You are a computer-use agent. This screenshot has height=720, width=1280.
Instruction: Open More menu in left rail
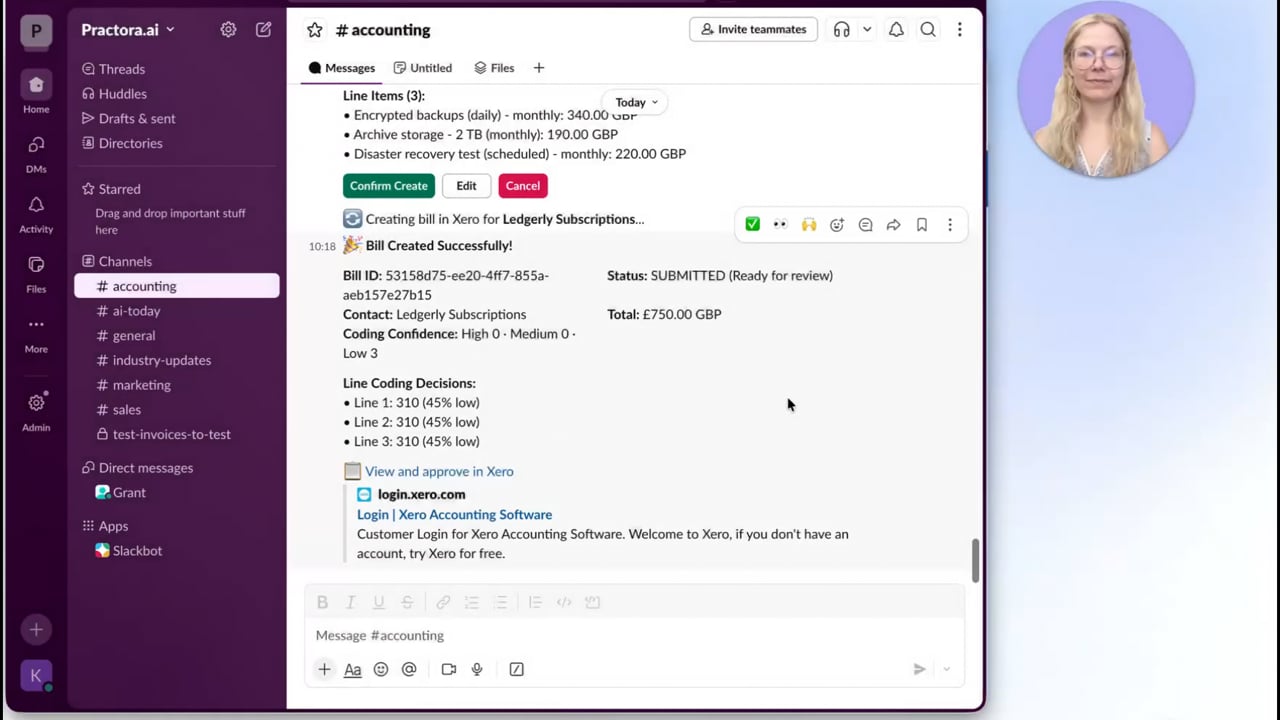(x=36, y=333)
